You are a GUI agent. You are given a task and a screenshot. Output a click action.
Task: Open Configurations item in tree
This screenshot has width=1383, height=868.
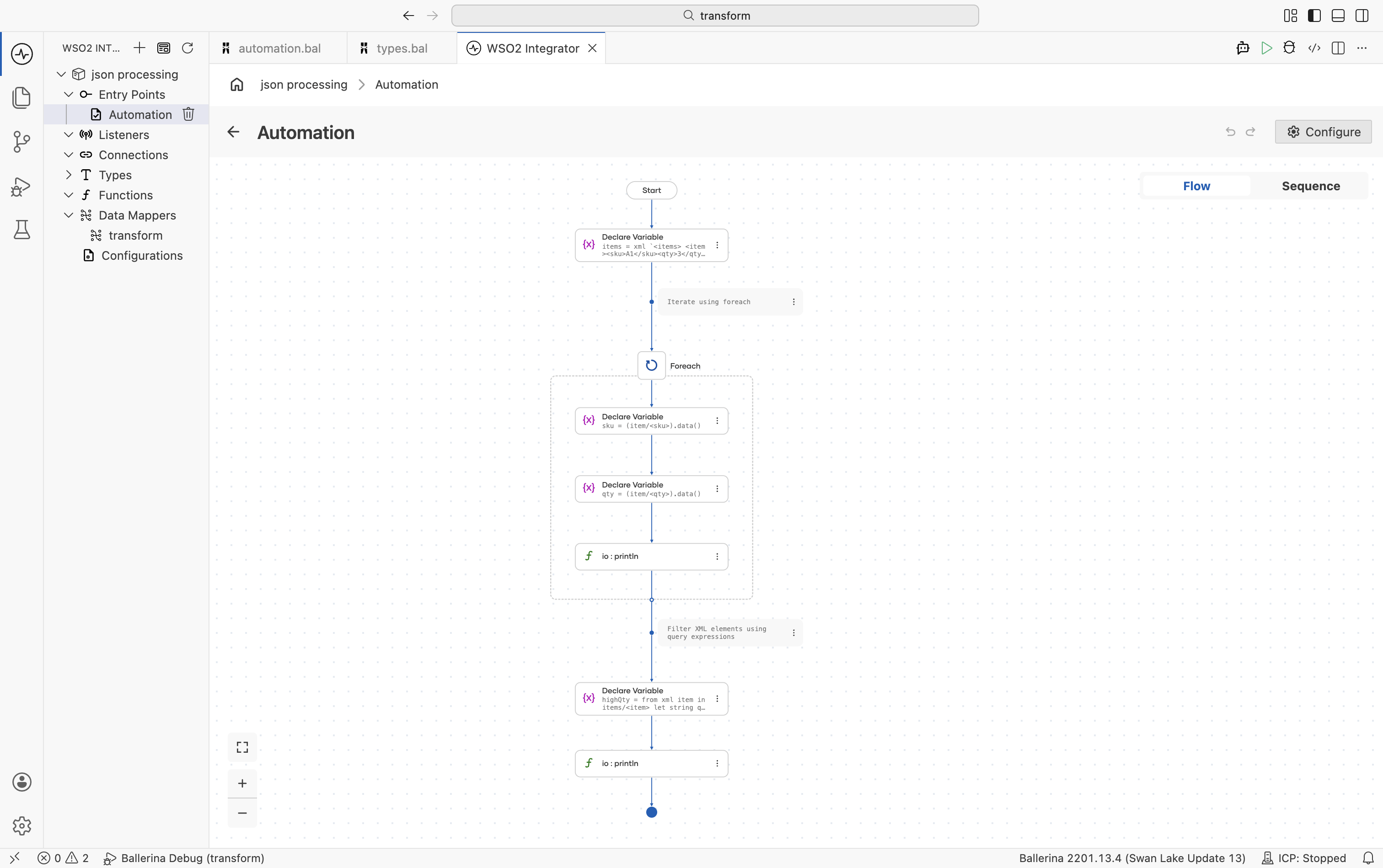click(142, 256)
